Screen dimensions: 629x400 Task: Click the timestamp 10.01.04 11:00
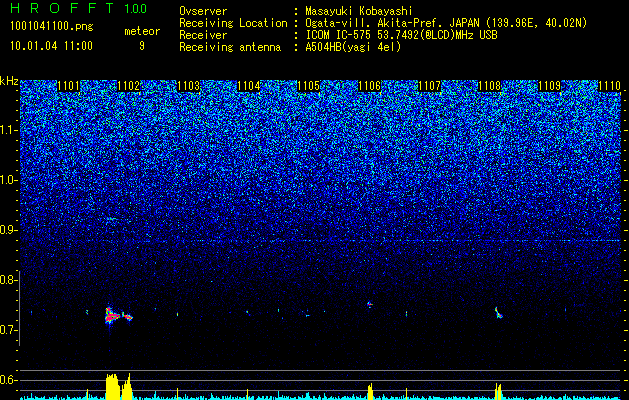[x=51, y=45]
